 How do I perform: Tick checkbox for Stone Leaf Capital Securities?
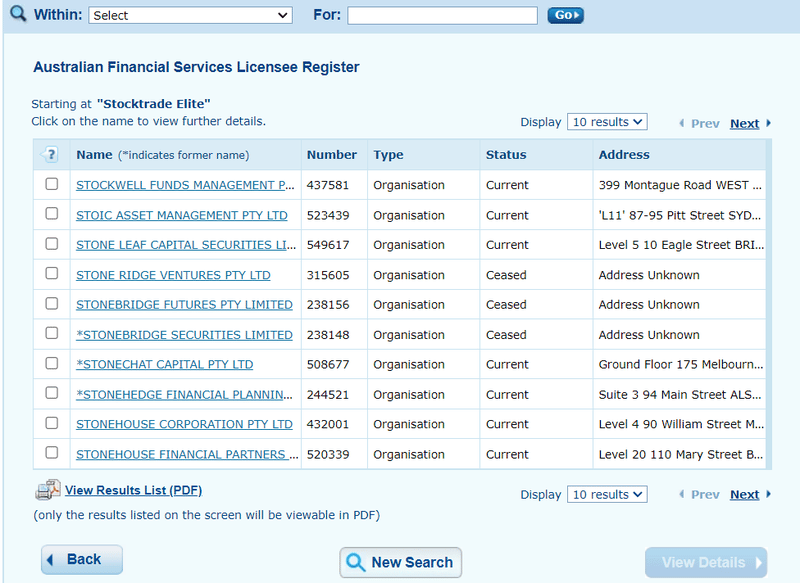pos(52,244)
